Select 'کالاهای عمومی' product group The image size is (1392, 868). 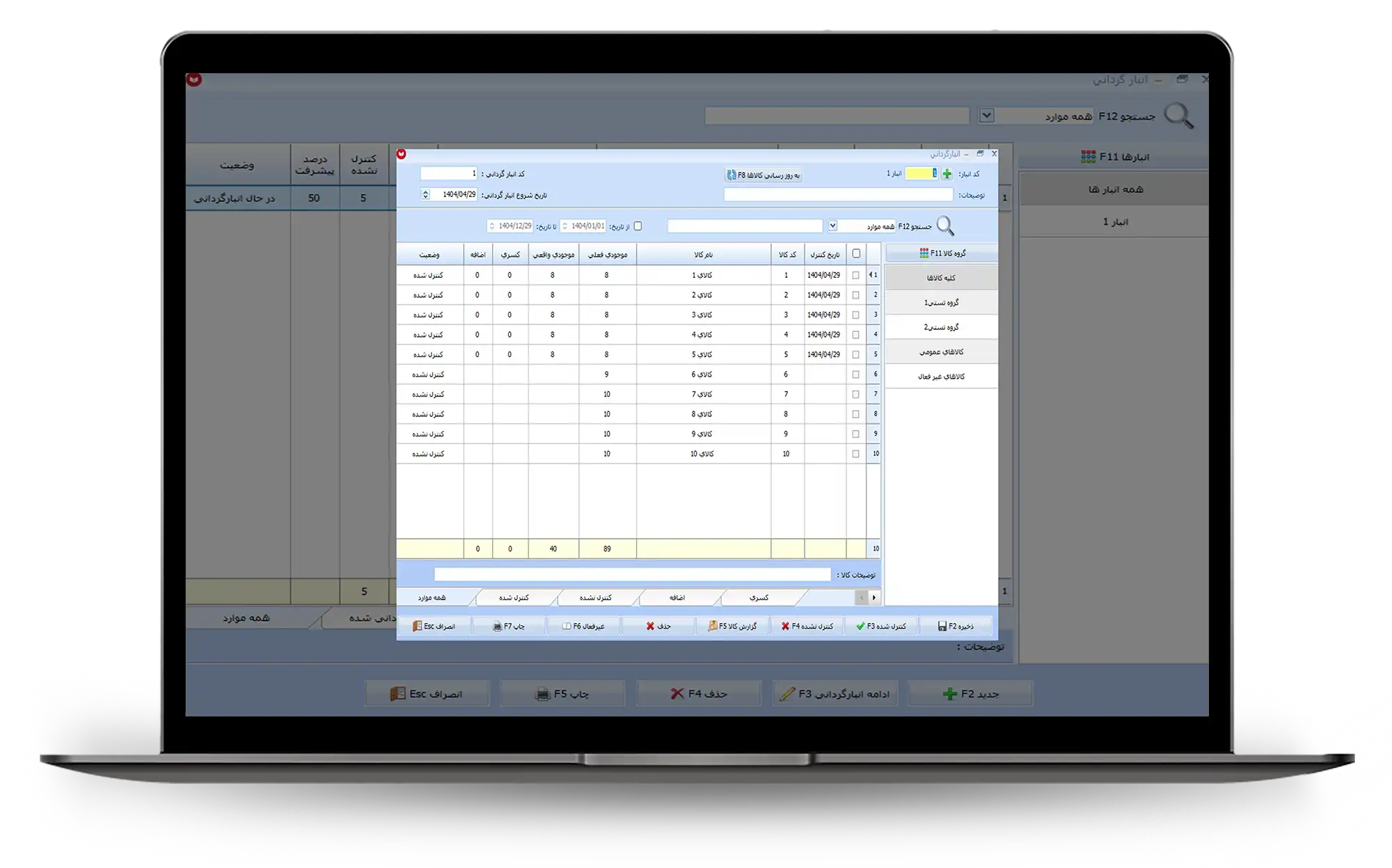point(941,352)
